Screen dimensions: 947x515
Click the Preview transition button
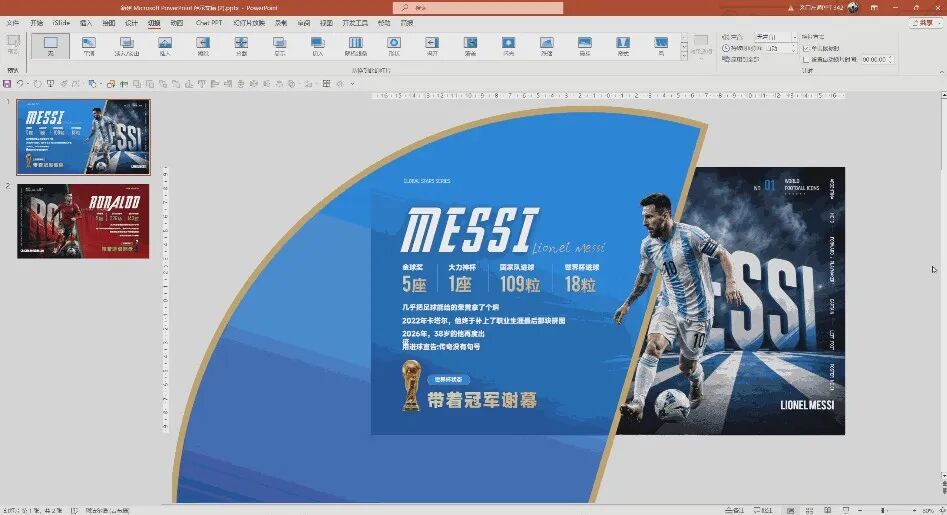[13, 45]
